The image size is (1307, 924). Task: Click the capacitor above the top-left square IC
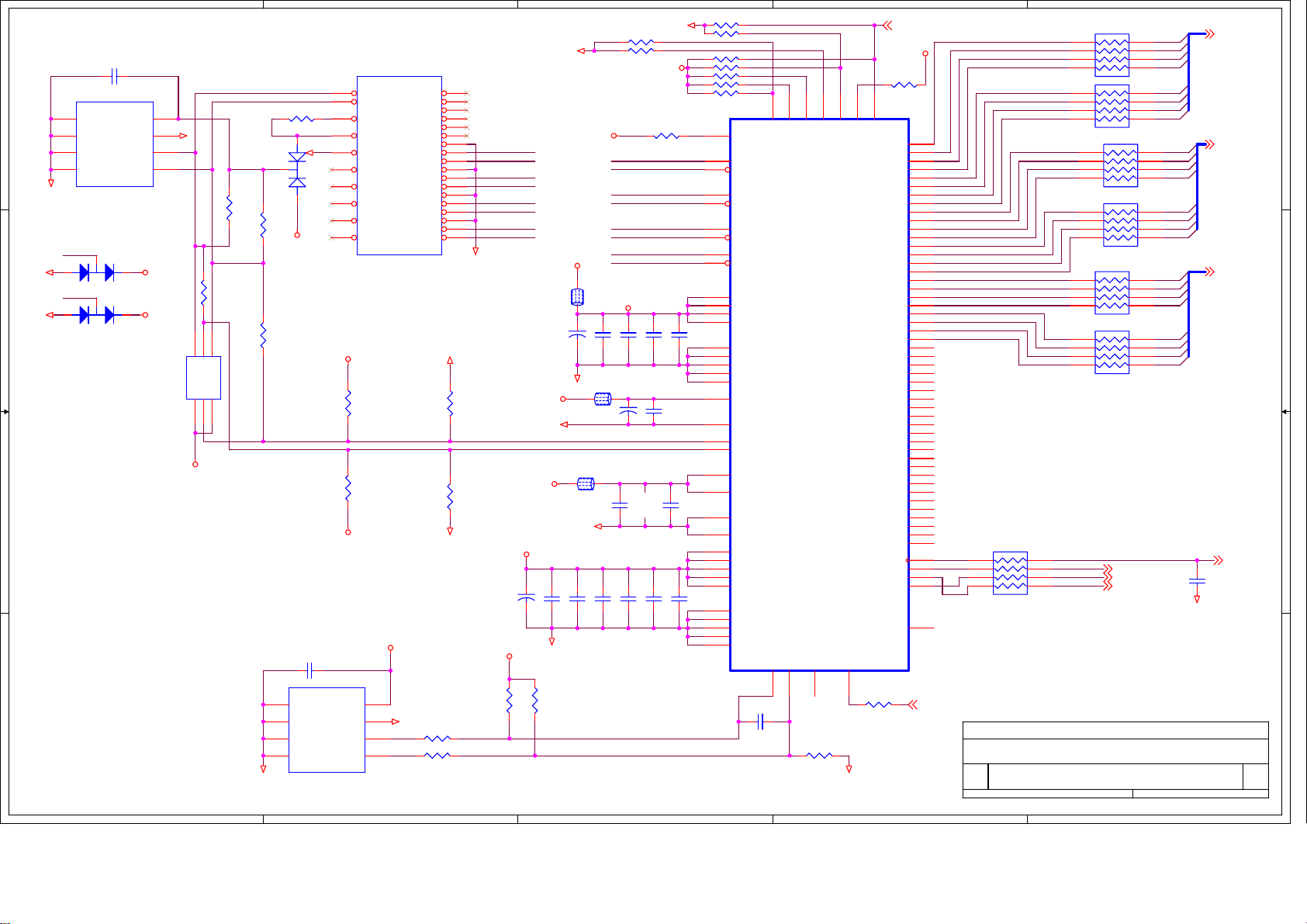click(115, 76)
